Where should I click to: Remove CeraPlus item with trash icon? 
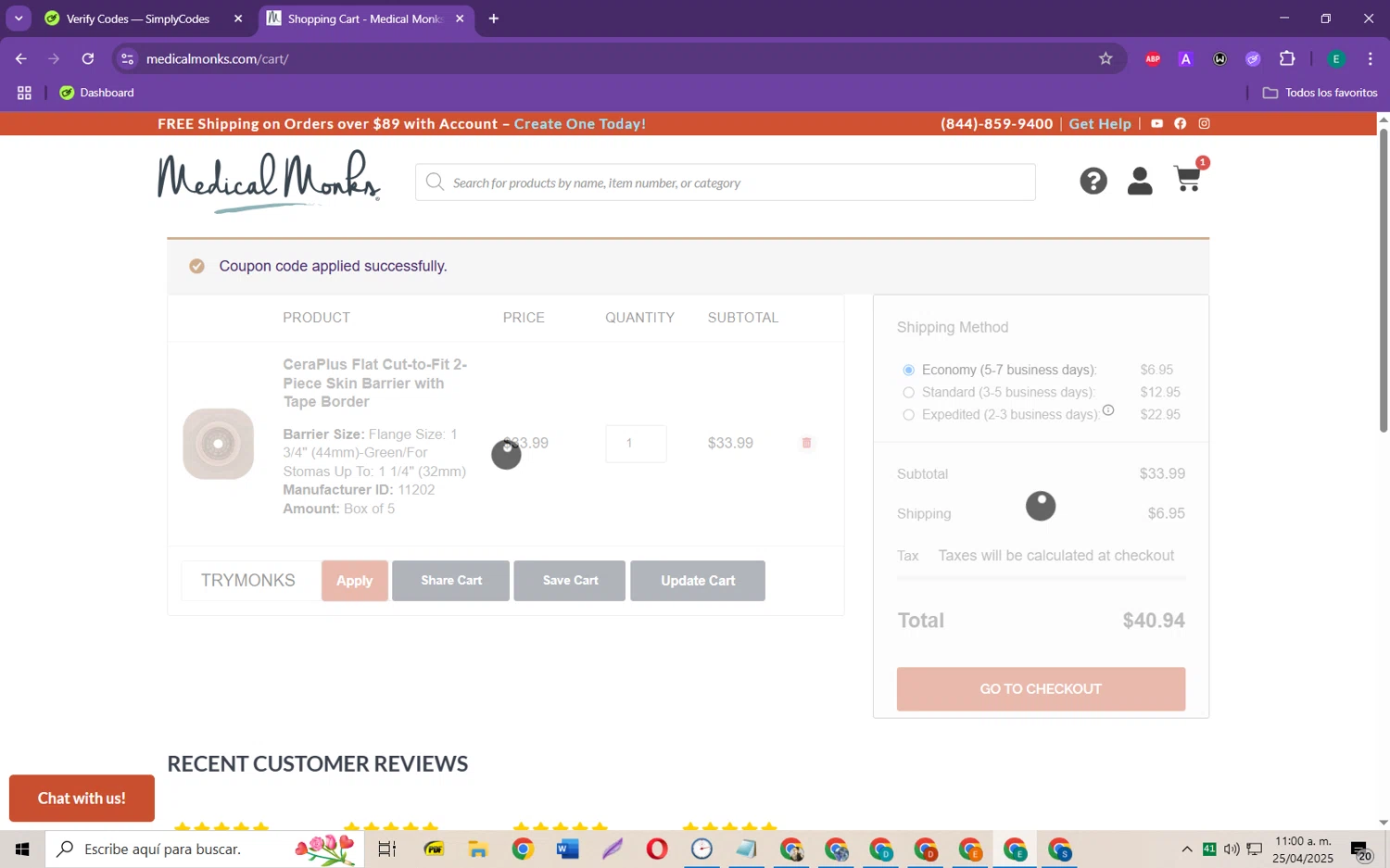tap(806, 443)
